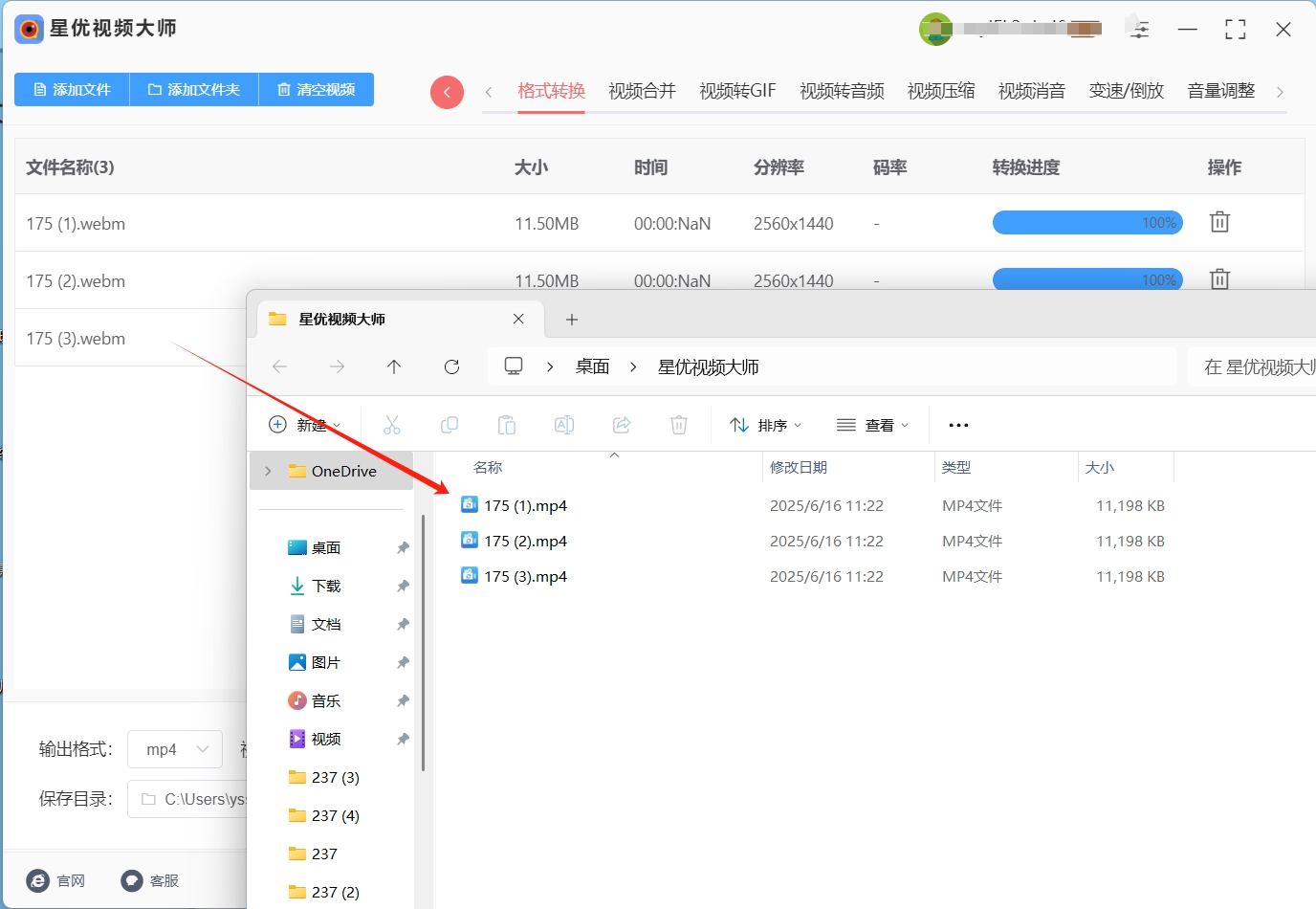Go back in File Explorer
Image resolution: width=1316 pixels, height=909 pixels.
pos(279,366)
